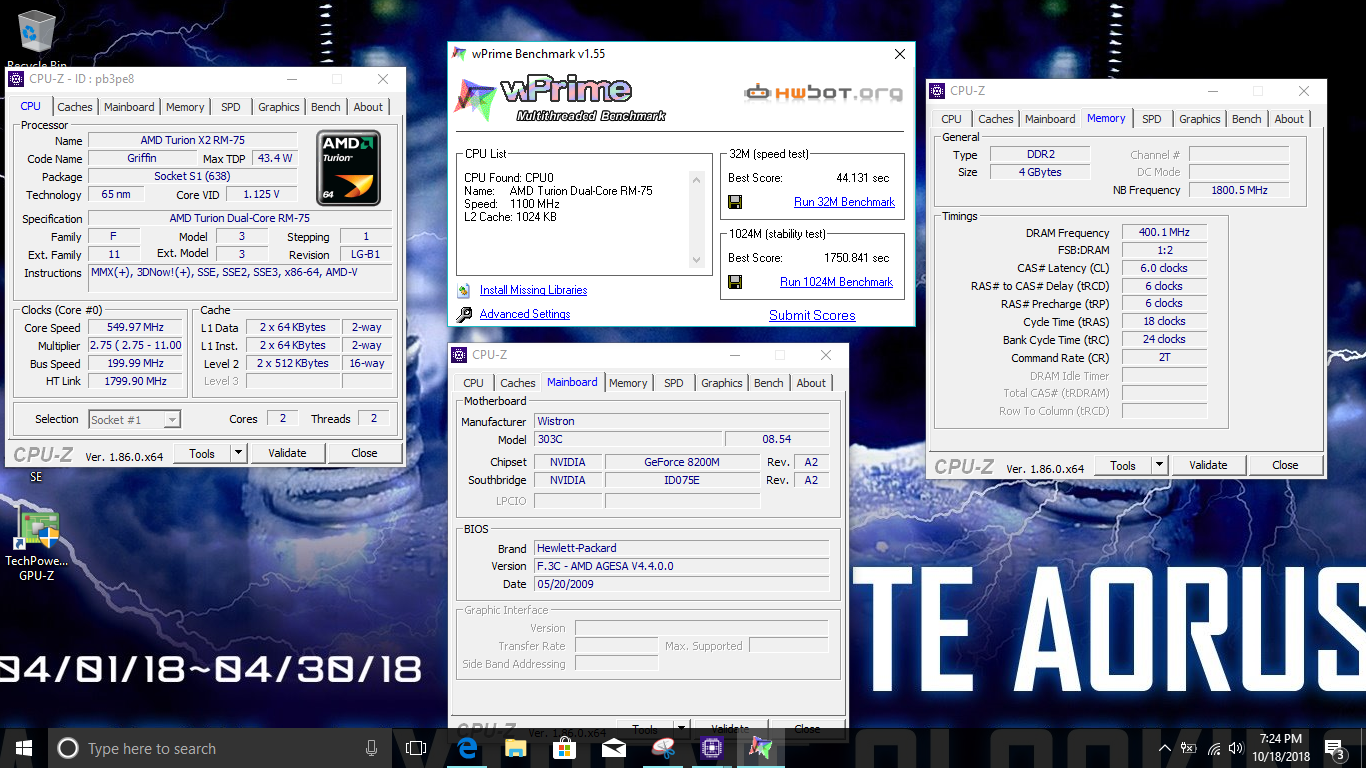The height and width of the screenshot is (768, 1366).
Task: Open SPD tab in CPU-Z Memory window
Action: coord(1152,119)
